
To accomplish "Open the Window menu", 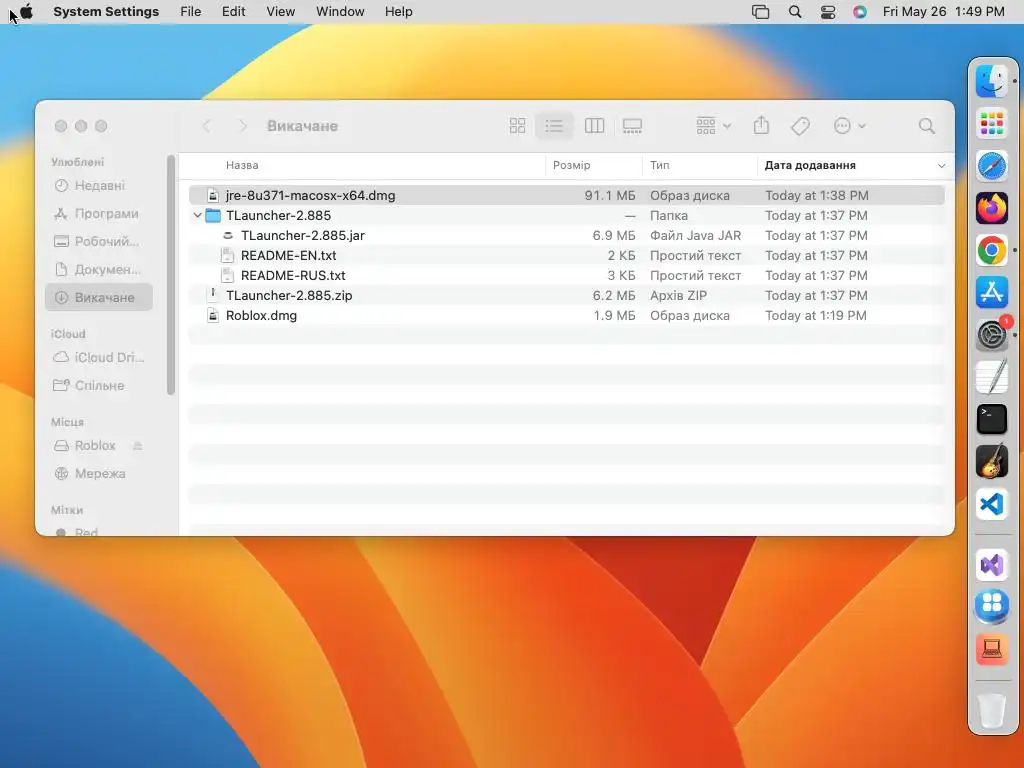I will [x=340, y=12].
